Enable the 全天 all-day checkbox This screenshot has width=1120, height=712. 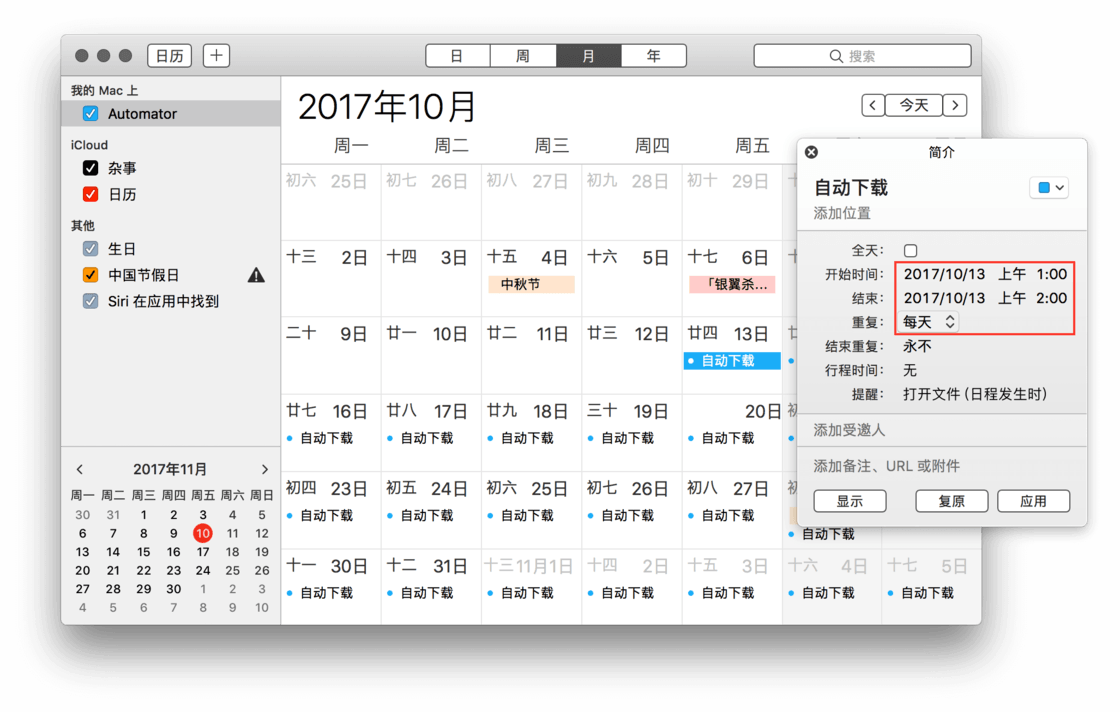(910, 250)
